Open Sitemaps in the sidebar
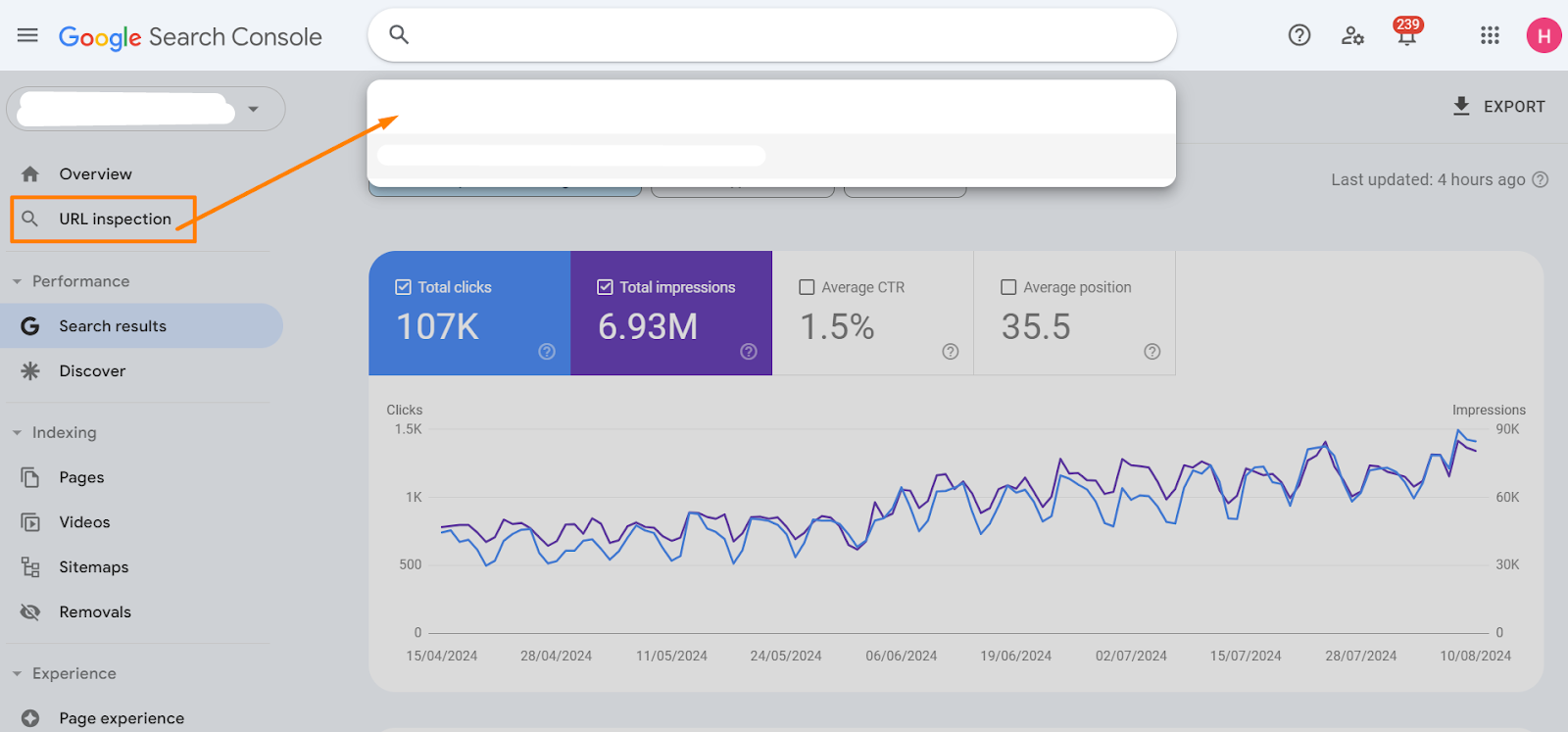 click(x=93, y=566)
